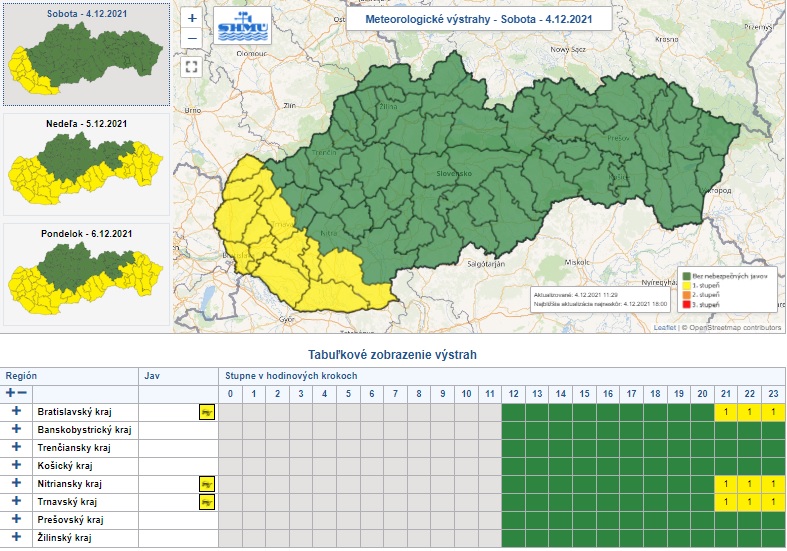Click warning icon in Trnavský kraj row
This screenshot has height=551, width=787.
click(207, 502)
